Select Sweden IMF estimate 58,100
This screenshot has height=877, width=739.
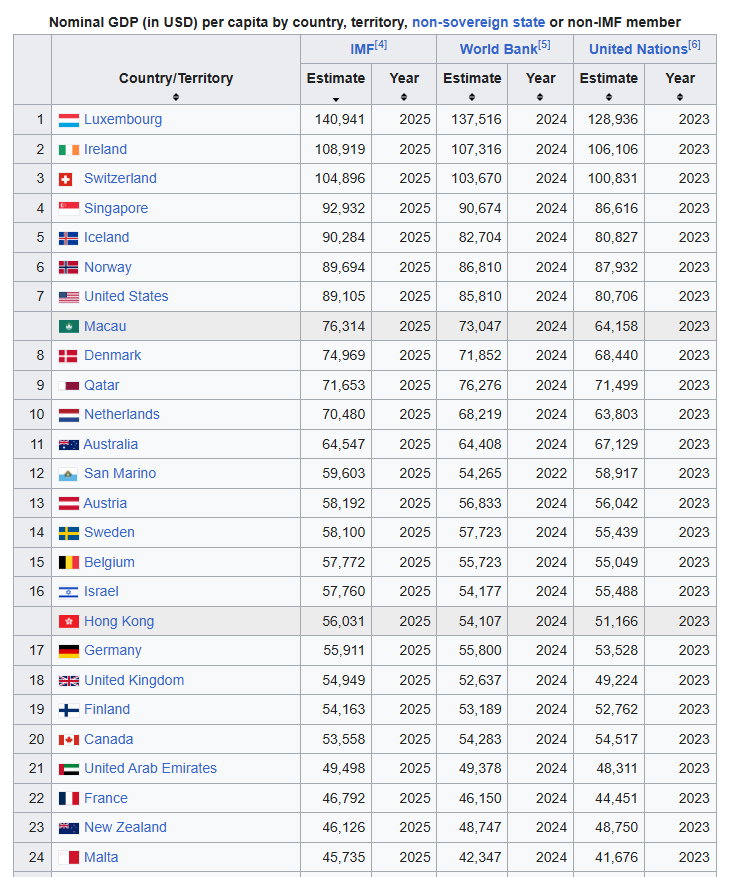(x=343, y=532)
